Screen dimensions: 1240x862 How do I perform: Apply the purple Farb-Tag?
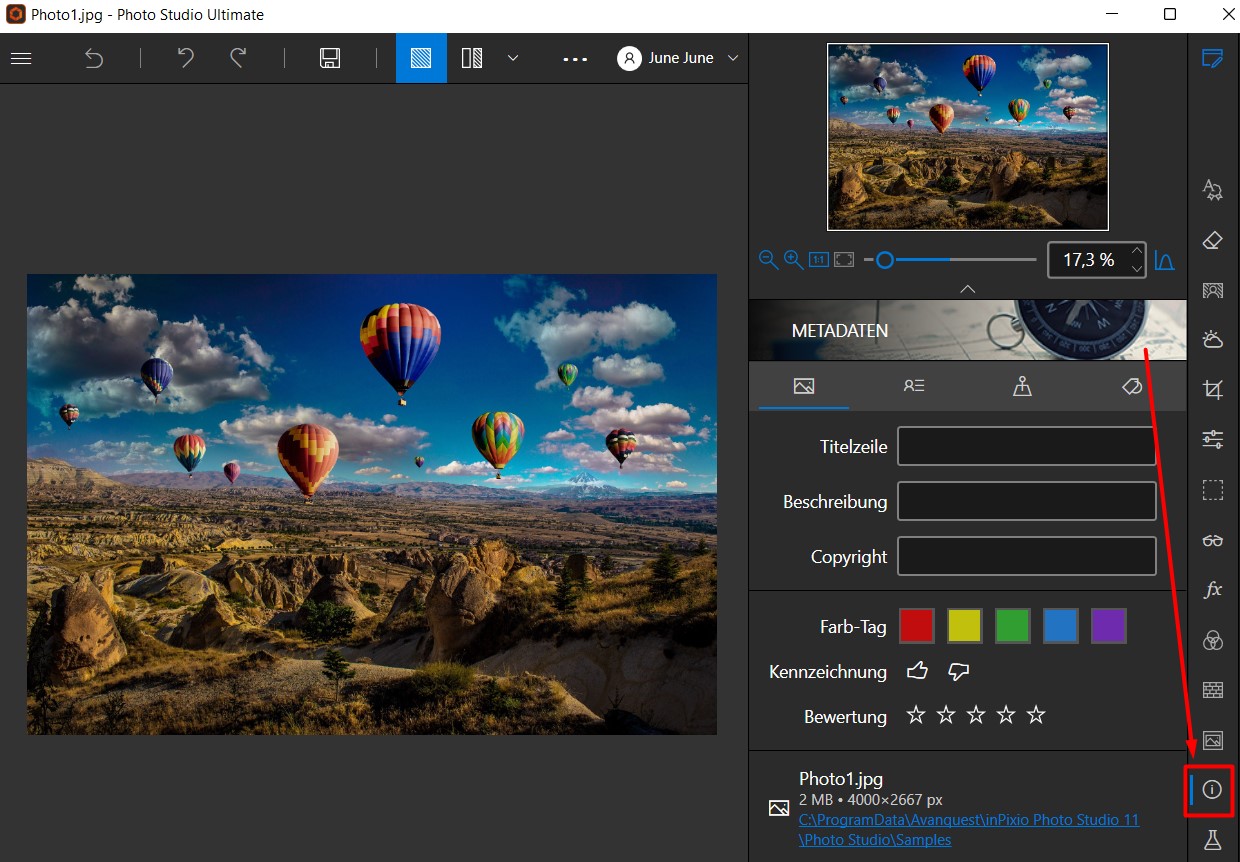pos(1109,626)
